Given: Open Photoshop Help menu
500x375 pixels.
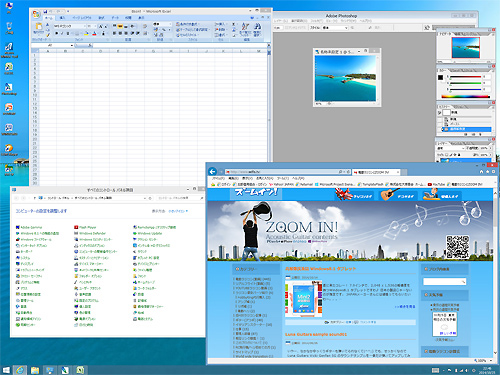Looking at the screenshot, I should coord(365,21).
